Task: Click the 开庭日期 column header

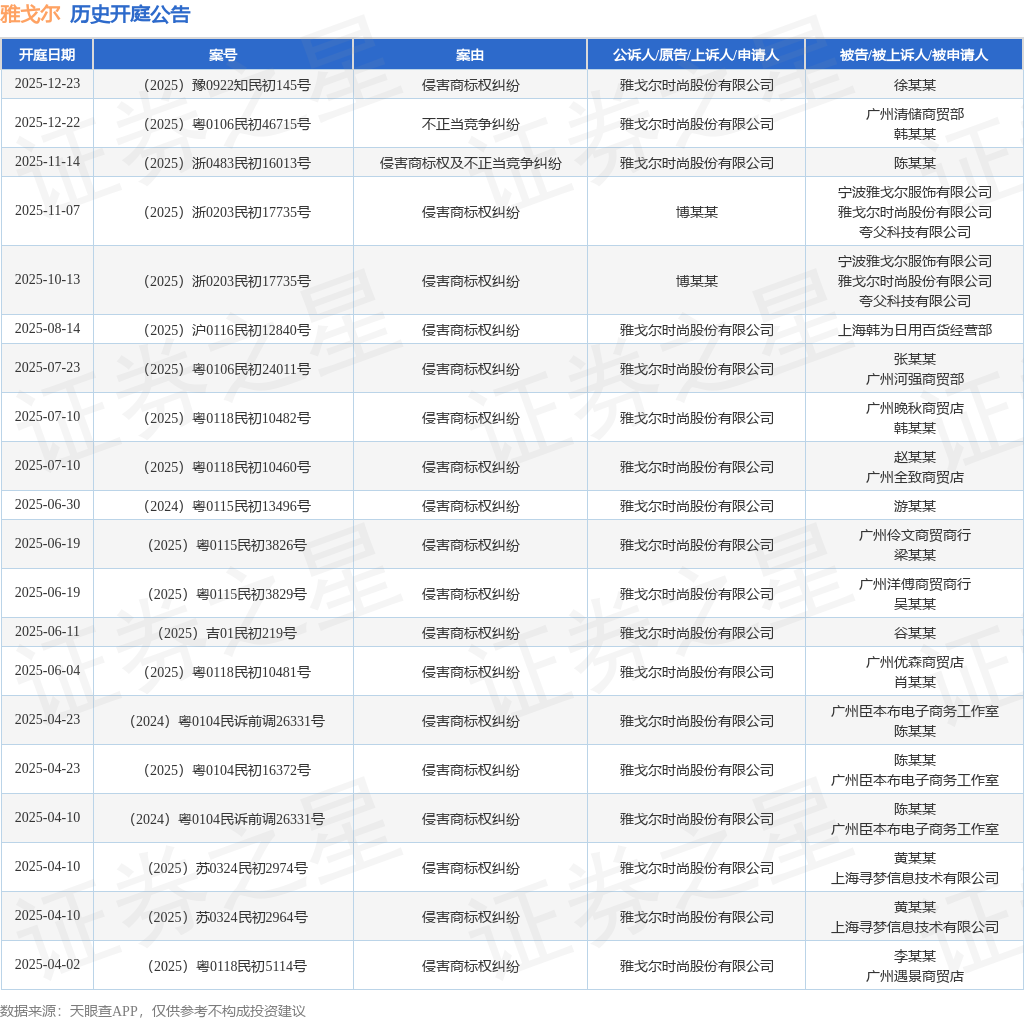Action: (x=47, y=55)
